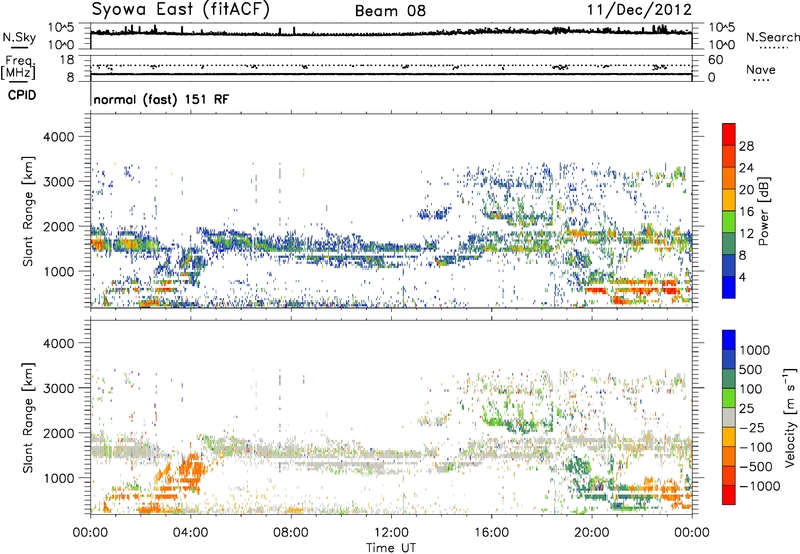
Task: Click the 'Slant Range [km]' label of power panel
Action: tap(28, 211)
